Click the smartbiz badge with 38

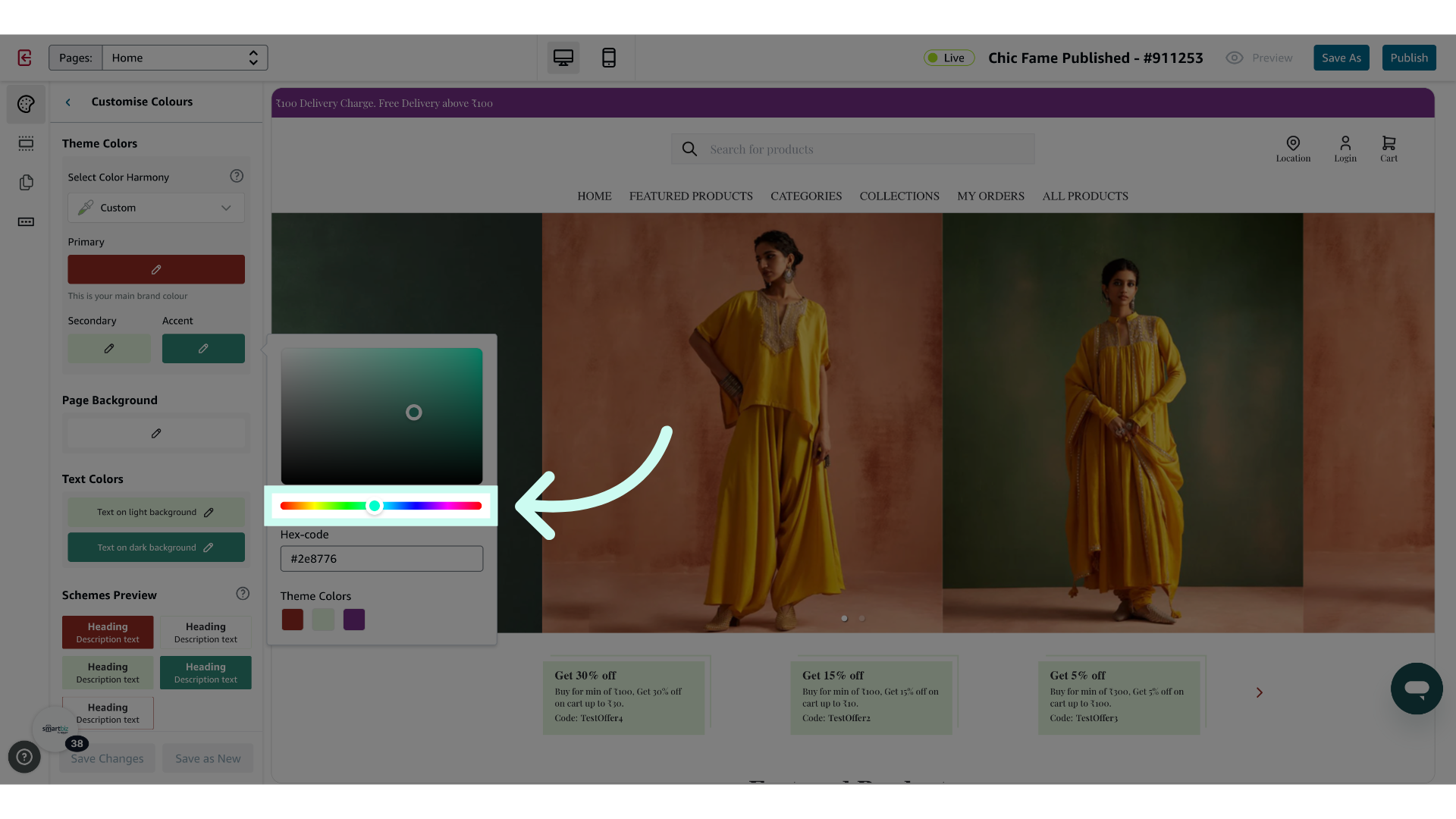point(56,730)
